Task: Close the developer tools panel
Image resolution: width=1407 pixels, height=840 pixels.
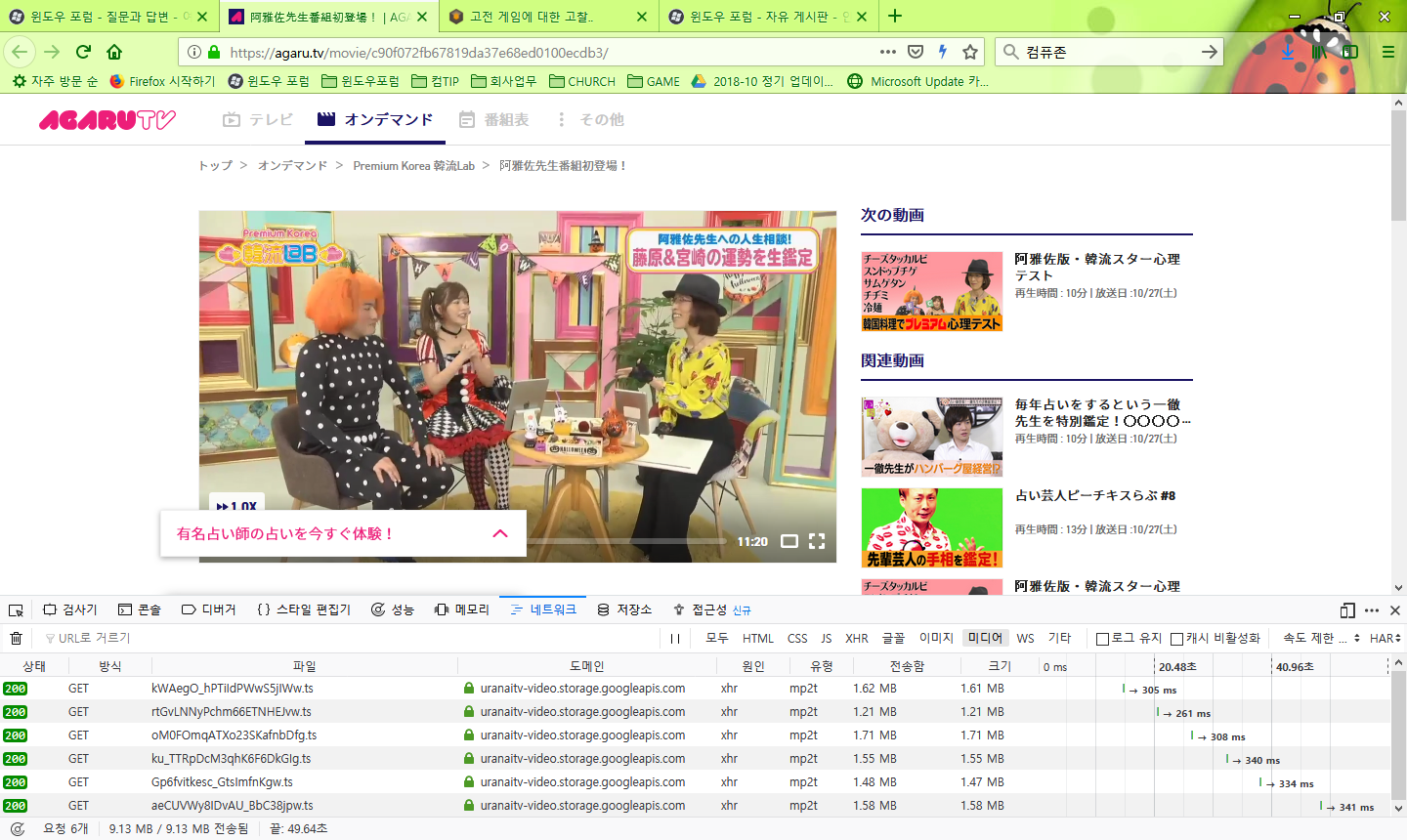Action: pos(1395,610)
